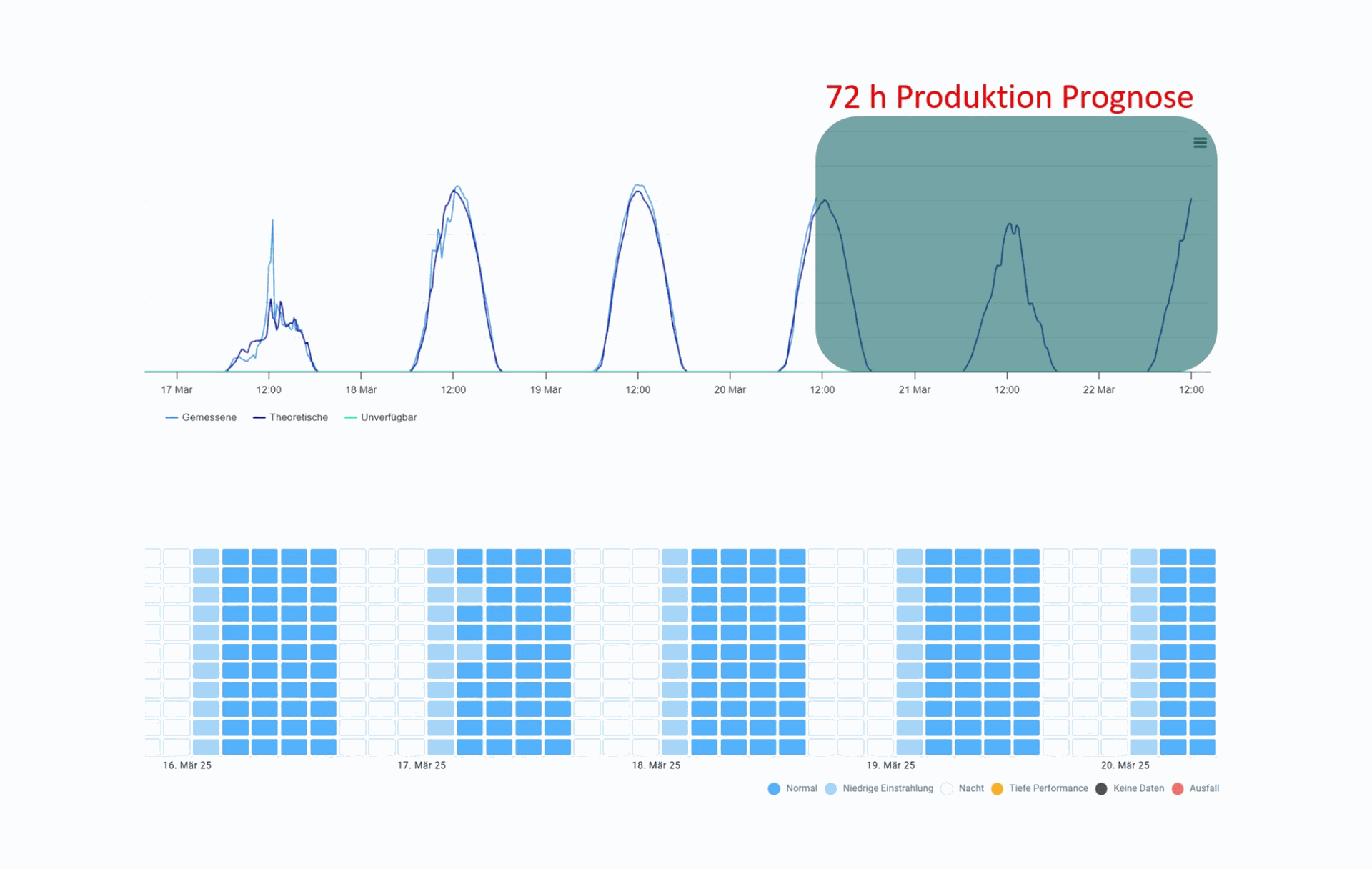
Task: Click the Nacht legend circle
Action: (x=947, y=788)
